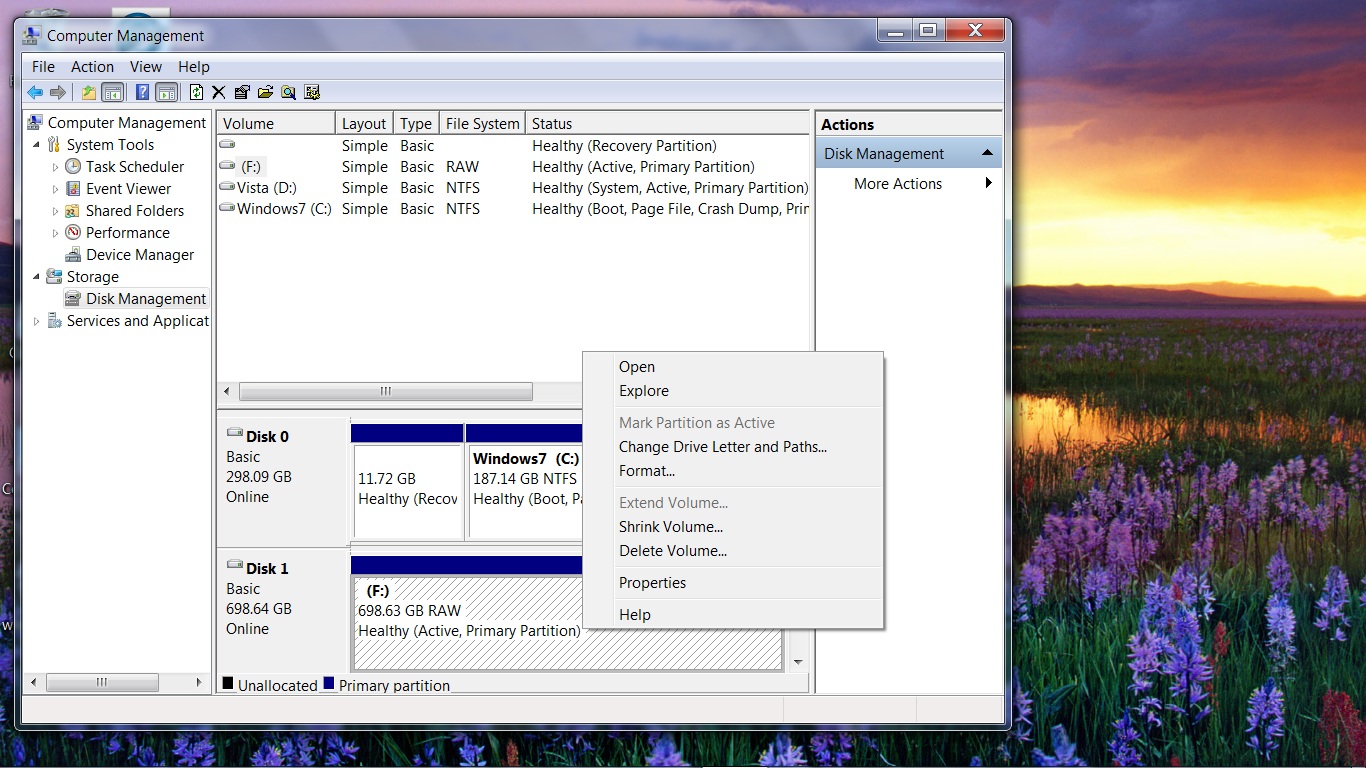Click the blue Help question mark icon
Image resolution: width=1366 pixels, height=768 pixels.
click(x=142, y=93)
